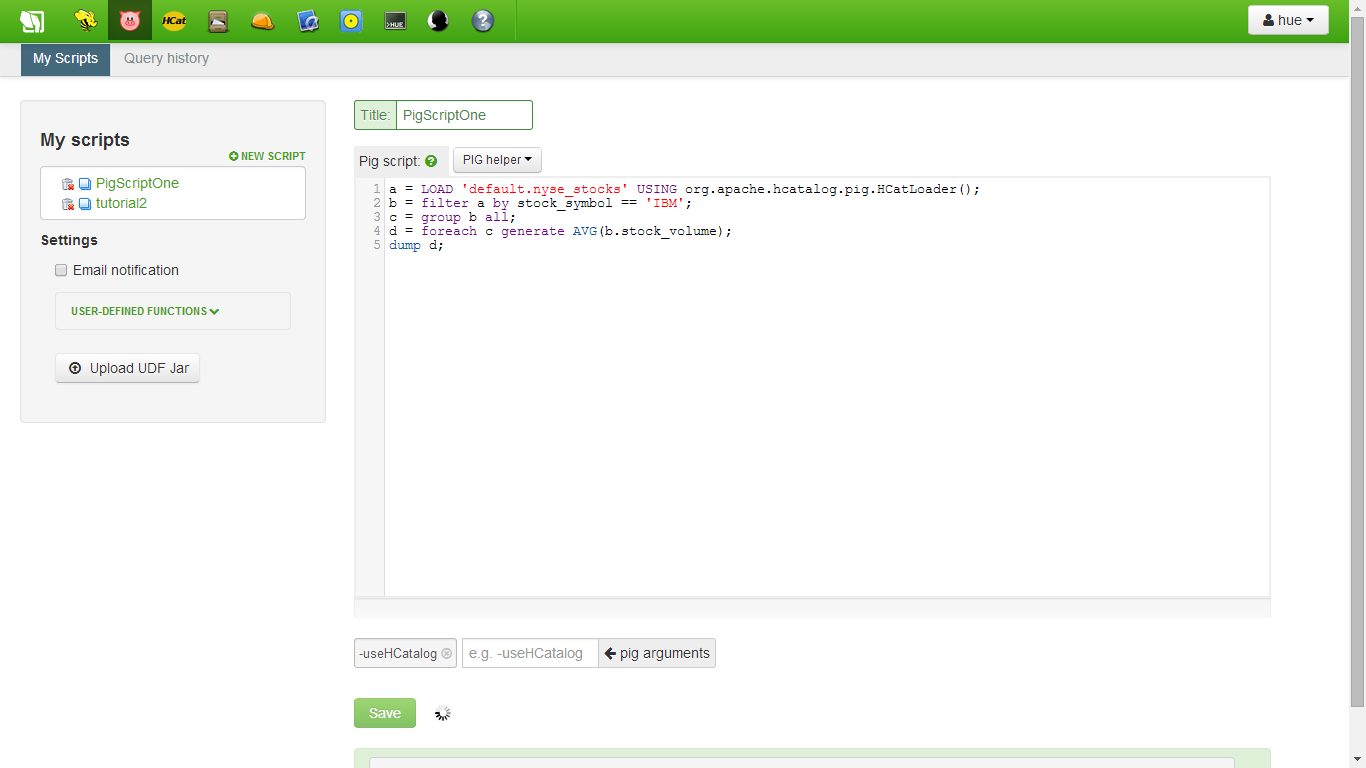Click 'c = group b all;' in the editor
Screen dimensions: 1366x768
(x=453, y=217)
